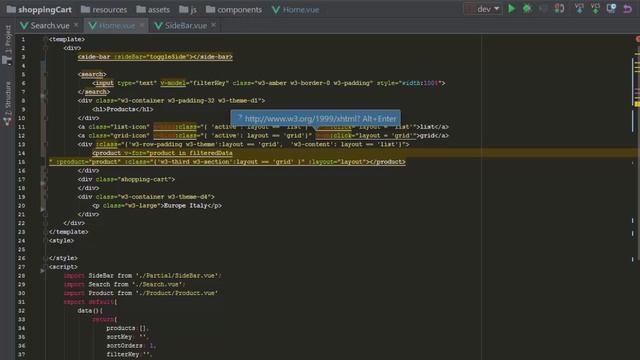
Task: Open the assets breadcrumb folder
Action: (x=153, y=9)
